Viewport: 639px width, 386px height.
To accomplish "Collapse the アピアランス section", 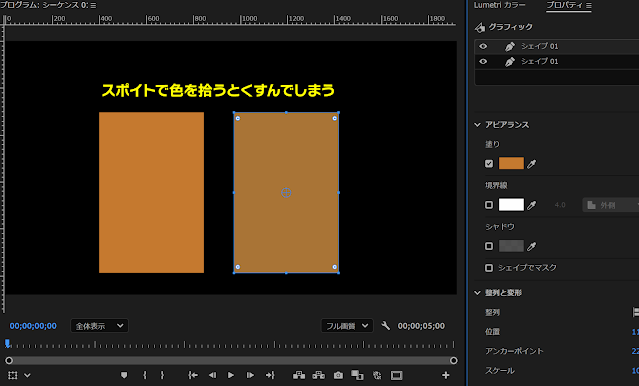I will click(478, 125).
